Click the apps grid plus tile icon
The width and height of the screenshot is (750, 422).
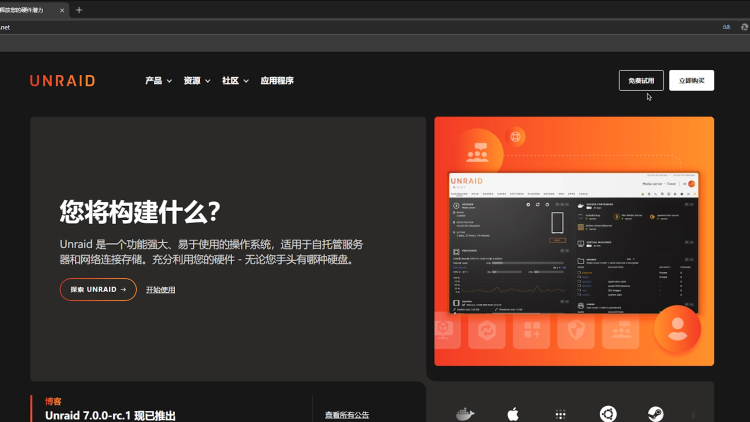point(531,330)
